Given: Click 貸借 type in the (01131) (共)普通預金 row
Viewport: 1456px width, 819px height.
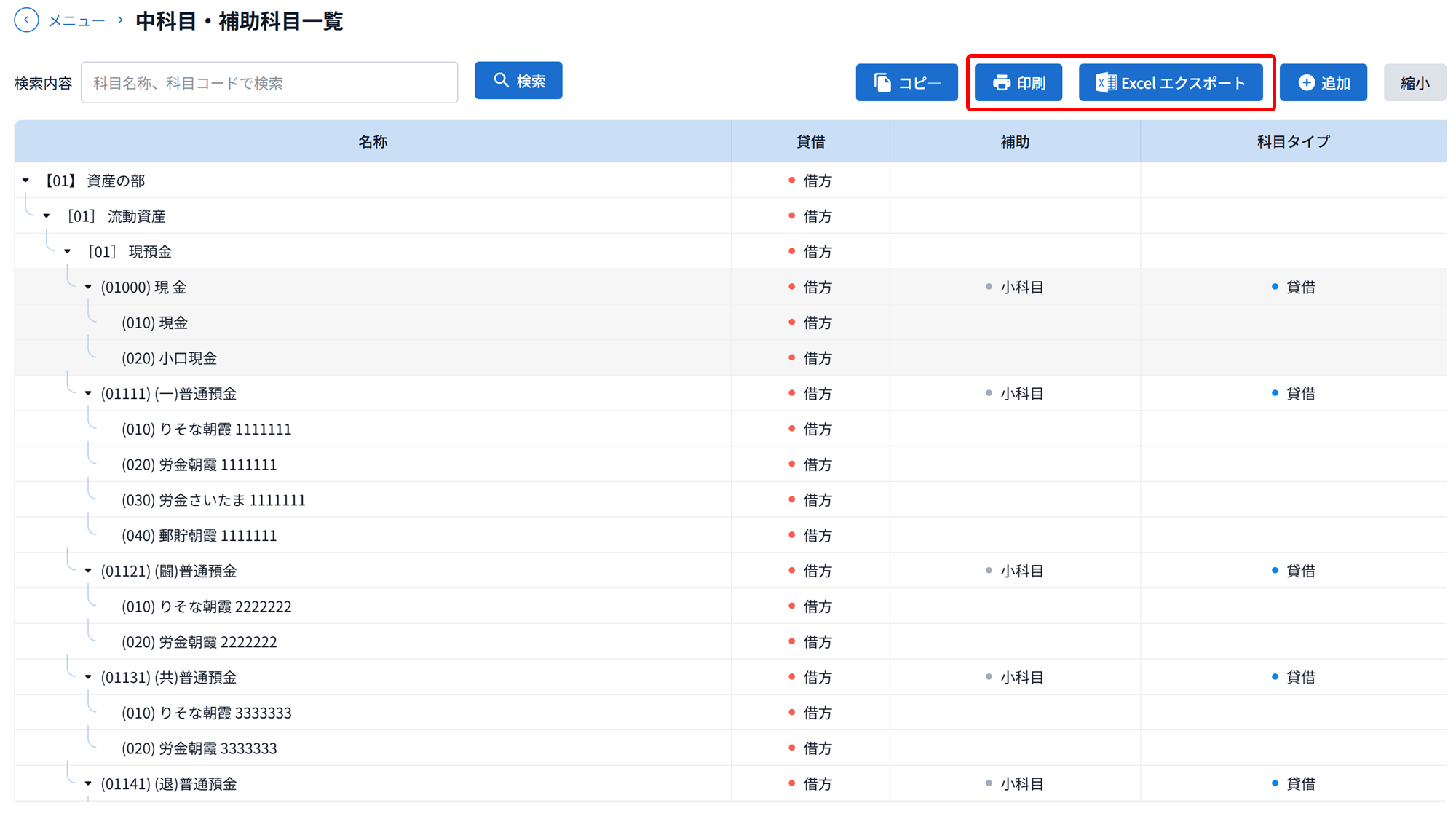Looking at the screenshot, I should (1300, 678).
